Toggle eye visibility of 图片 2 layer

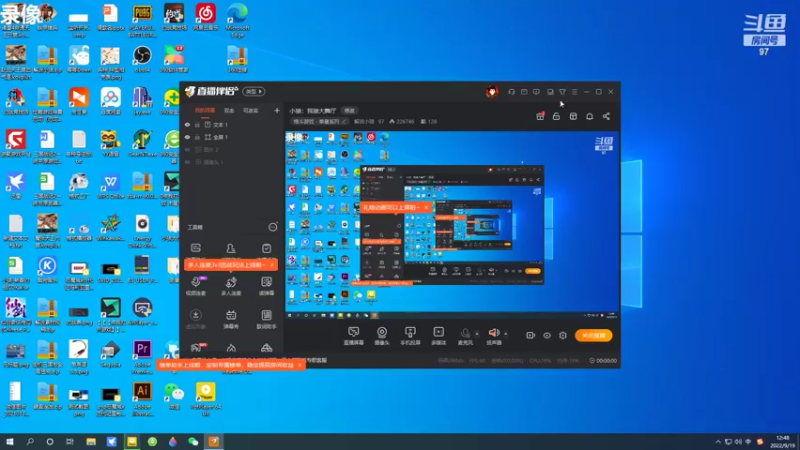187,149
